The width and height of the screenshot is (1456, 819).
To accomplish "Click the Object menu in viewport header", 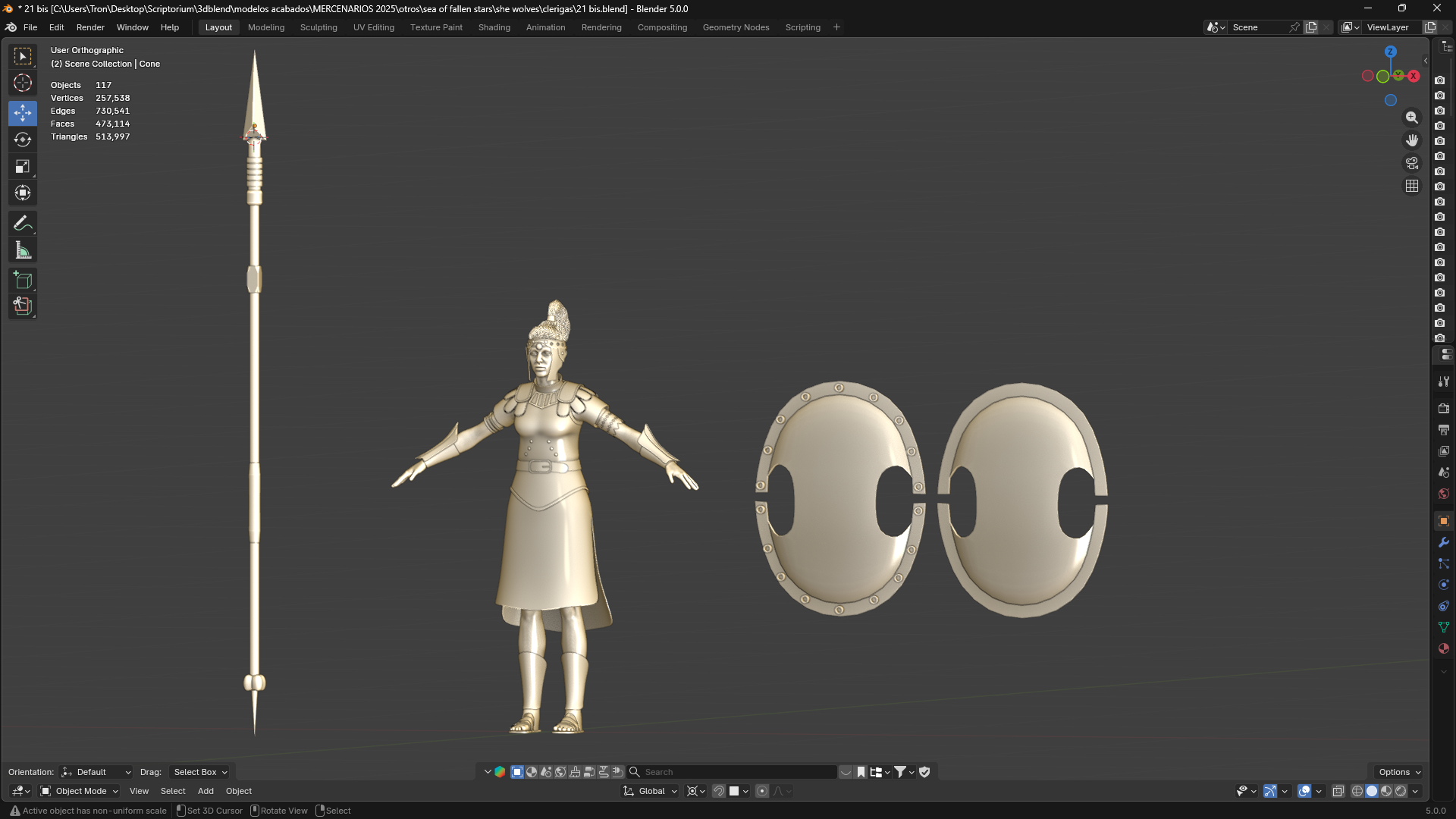I will tap(239, 791).
